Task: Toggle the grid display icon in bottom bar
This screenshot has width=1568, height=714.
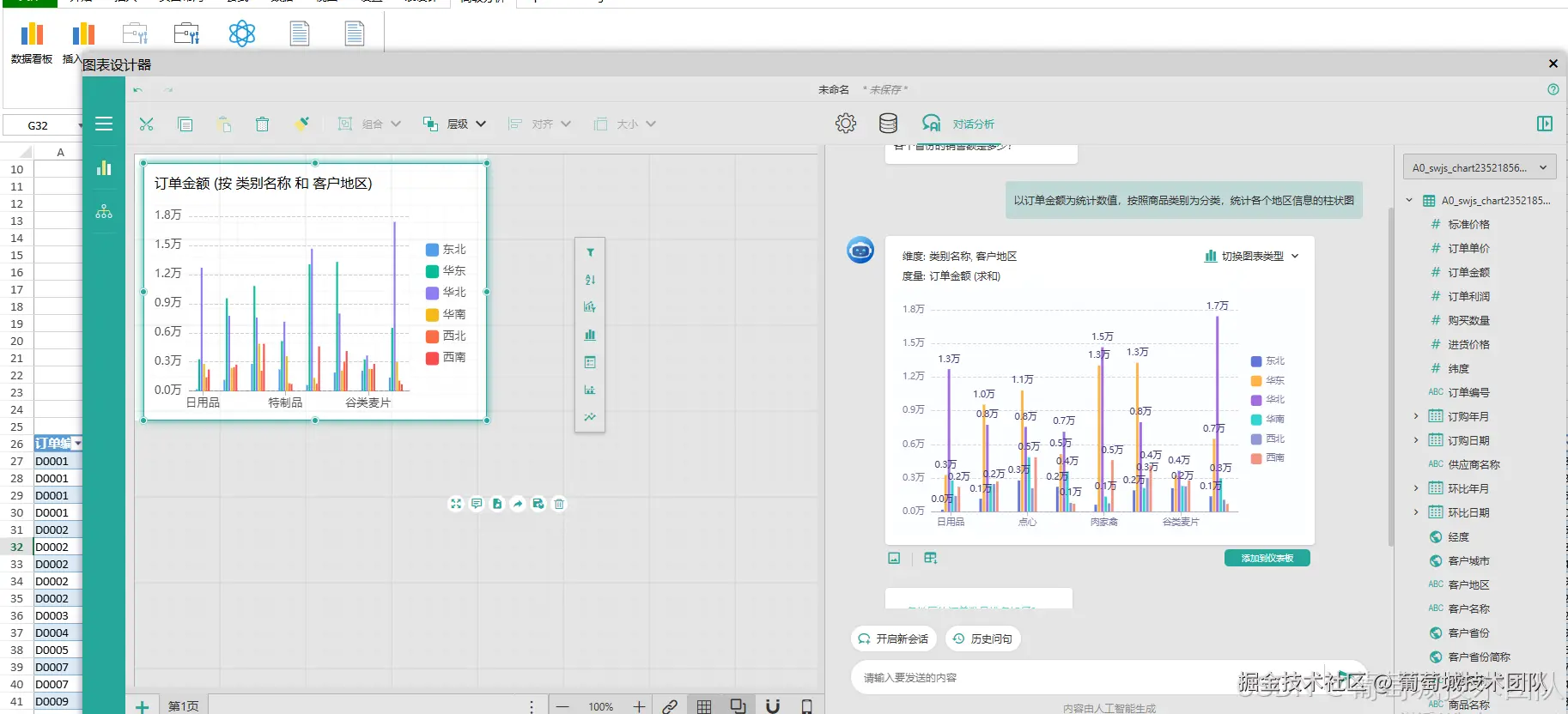Action: [x=704, y=706]
